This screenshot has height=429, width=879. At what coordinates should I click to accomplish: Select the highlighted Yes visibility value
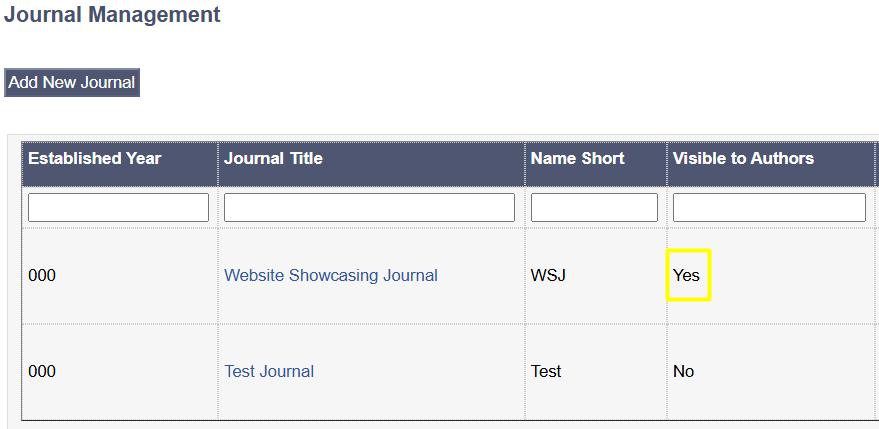point(687,275)
